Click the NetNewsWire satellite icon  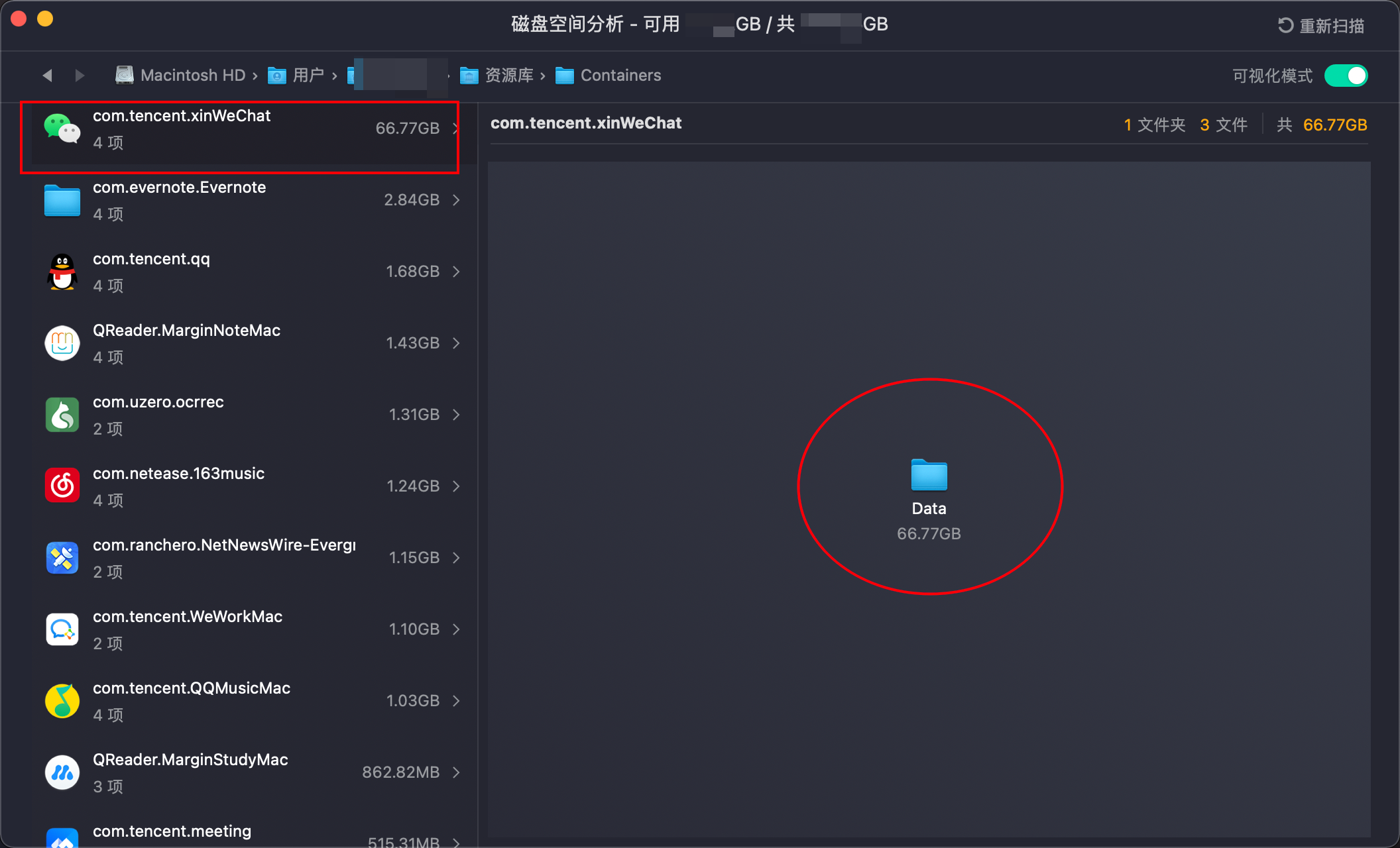[x=62, y=558]
